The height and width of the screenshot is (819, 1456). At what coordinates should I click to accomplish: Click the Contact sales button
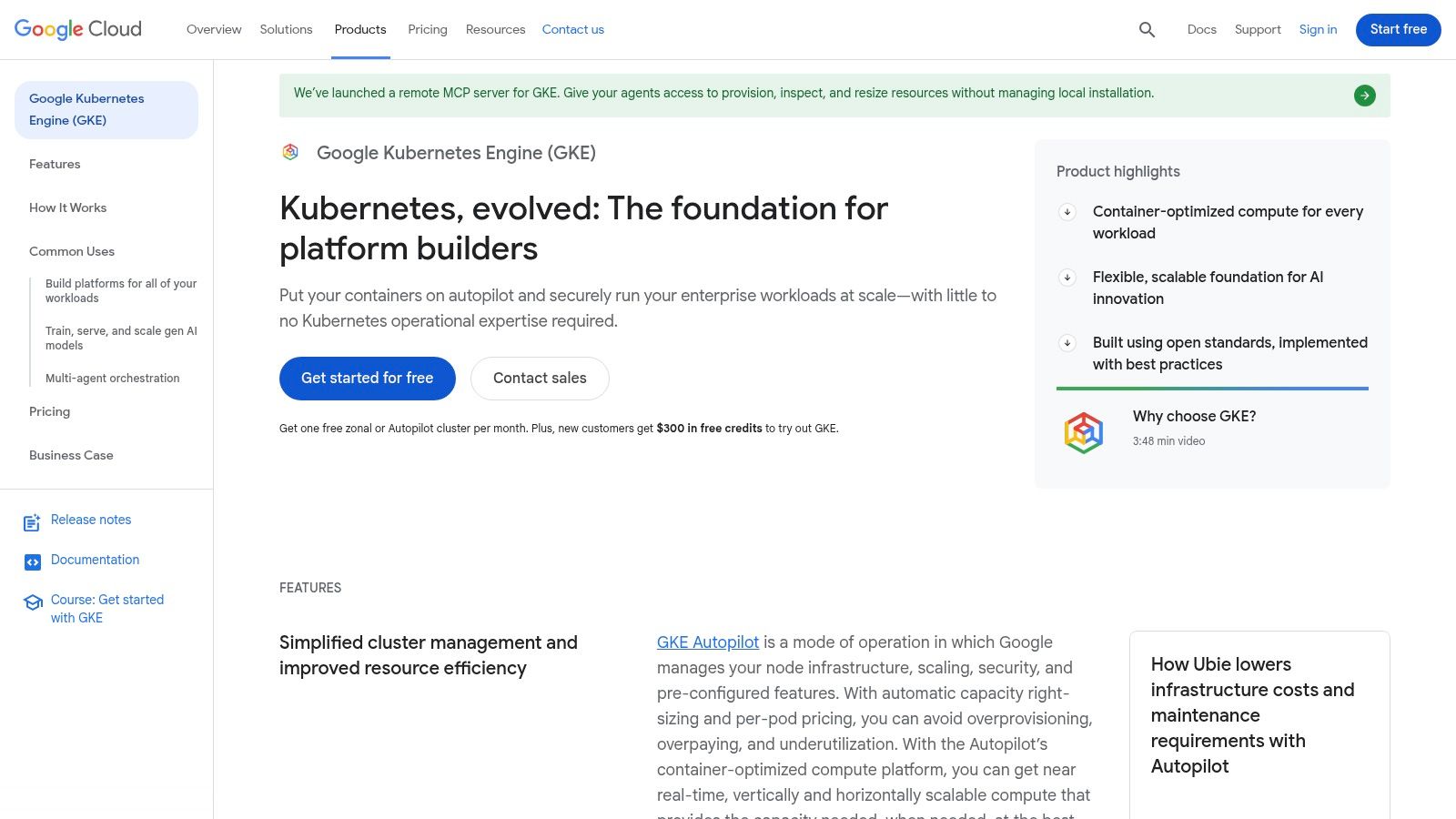pos(540,379)
